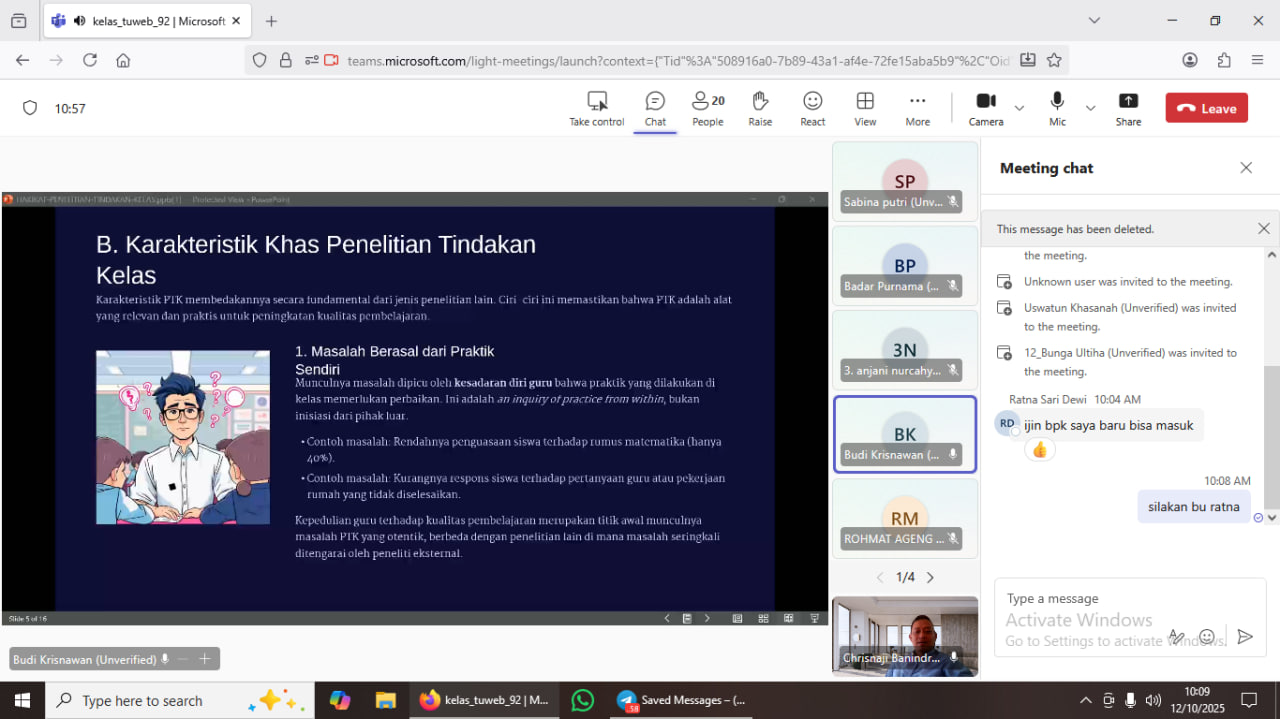
Task: Open the microphone selection dropdown
Action: pos(1090,107)
